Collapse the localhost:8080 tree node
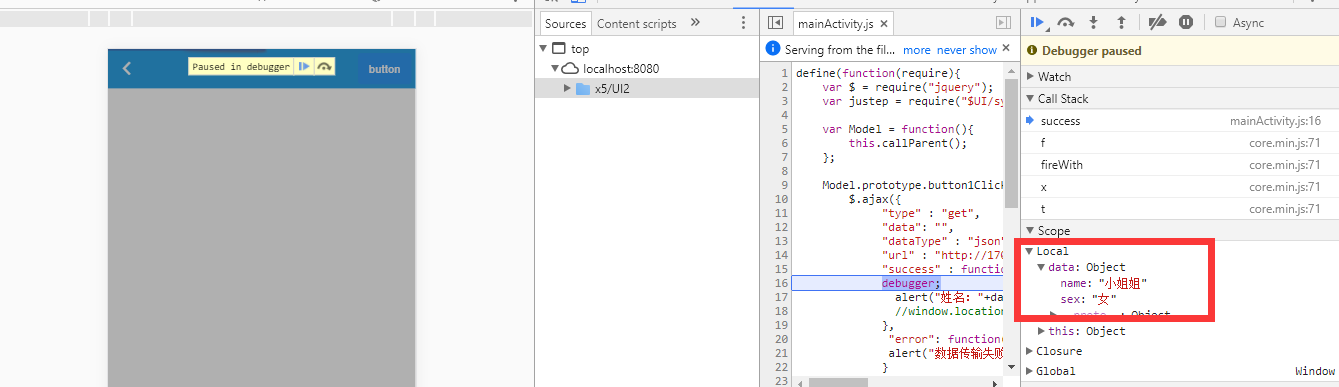 pos(556,68)
